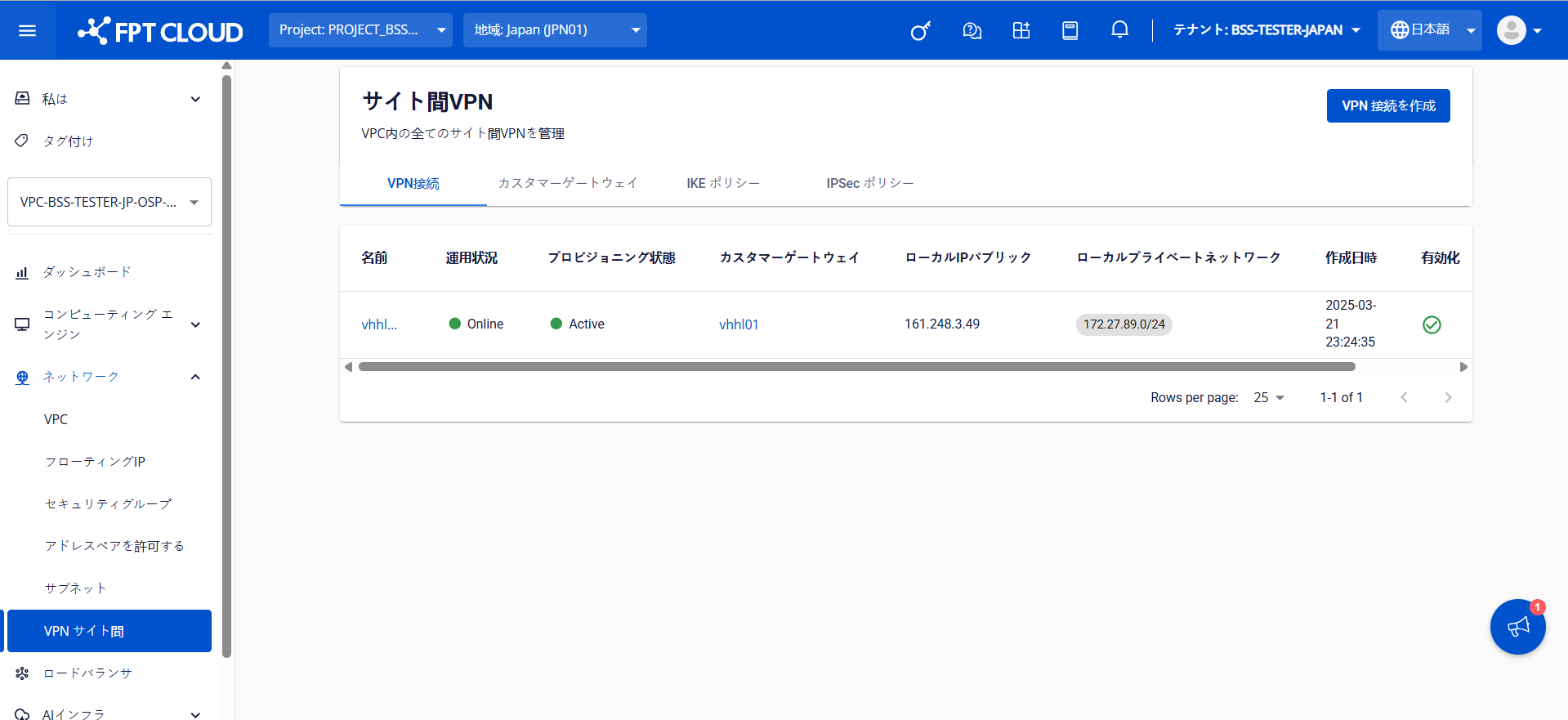Click the 172.27.89.0/24 network chip
The image size is (1568, 720).
pyautogui.click(x=1124, y=324)
